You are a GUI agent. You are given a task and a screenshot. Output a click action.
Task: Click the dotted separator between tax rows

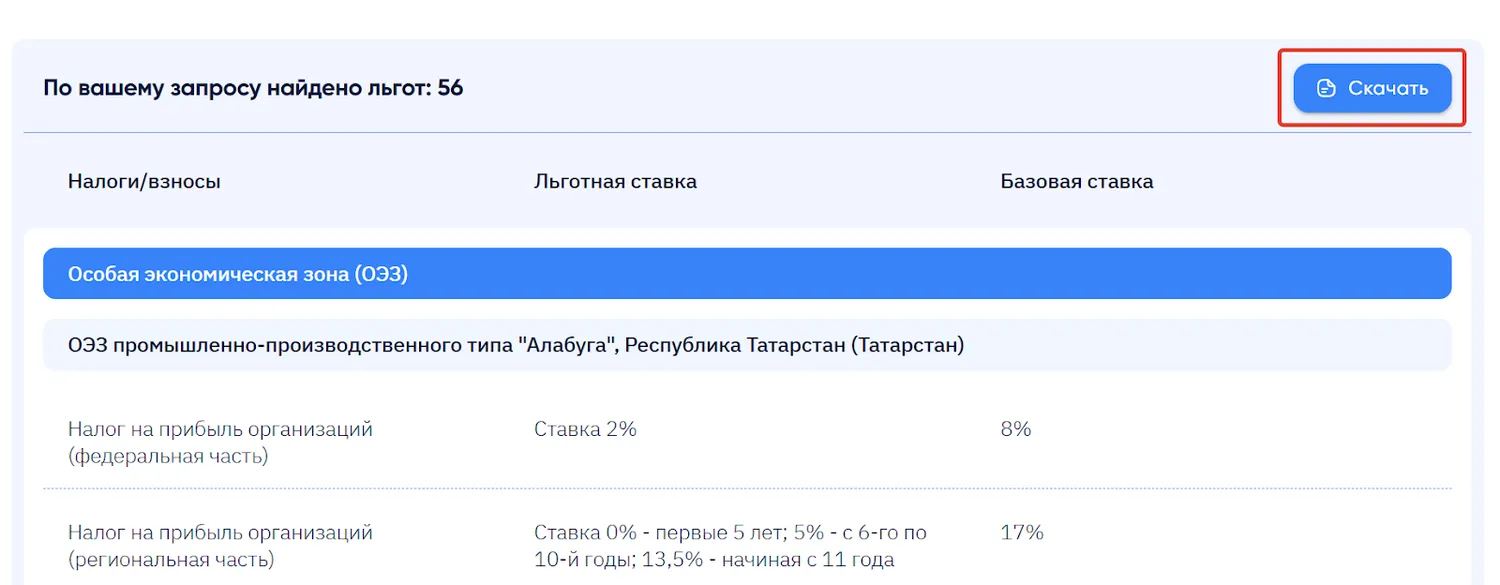coord(747,488)
